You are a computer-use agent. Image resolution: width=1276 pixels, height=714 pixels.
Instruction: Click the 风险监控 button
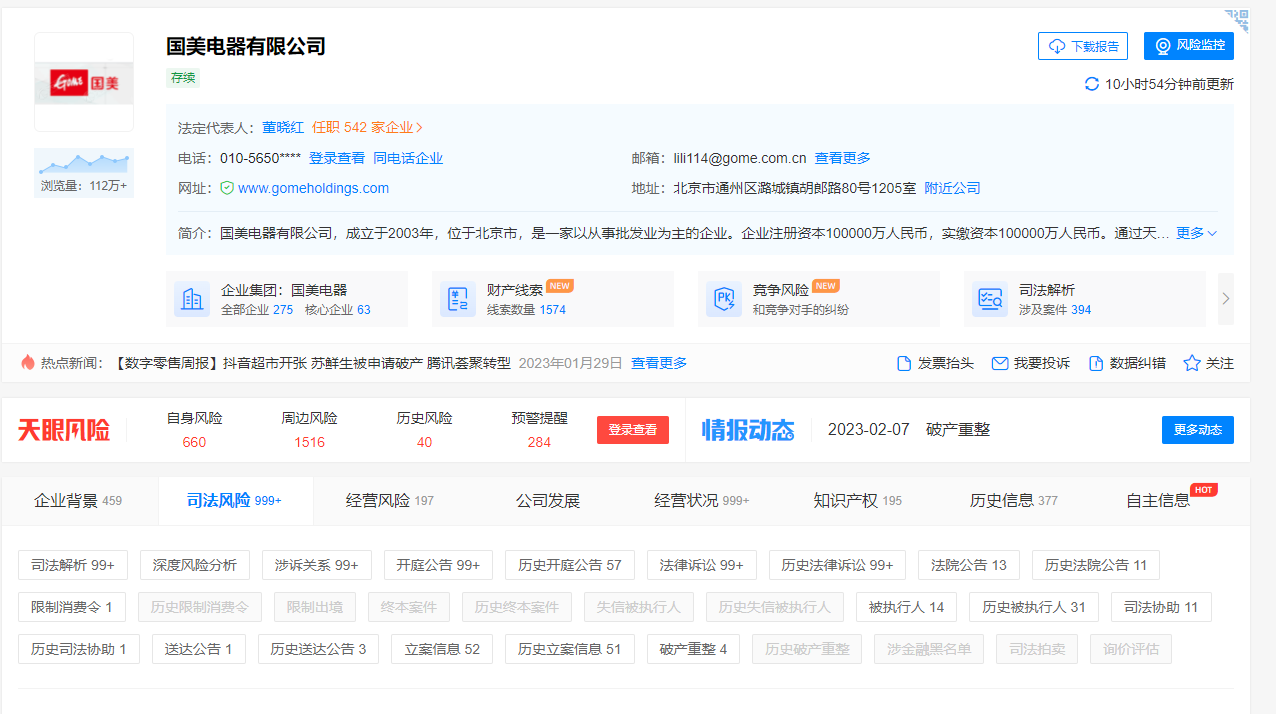tap(1188, 46)
